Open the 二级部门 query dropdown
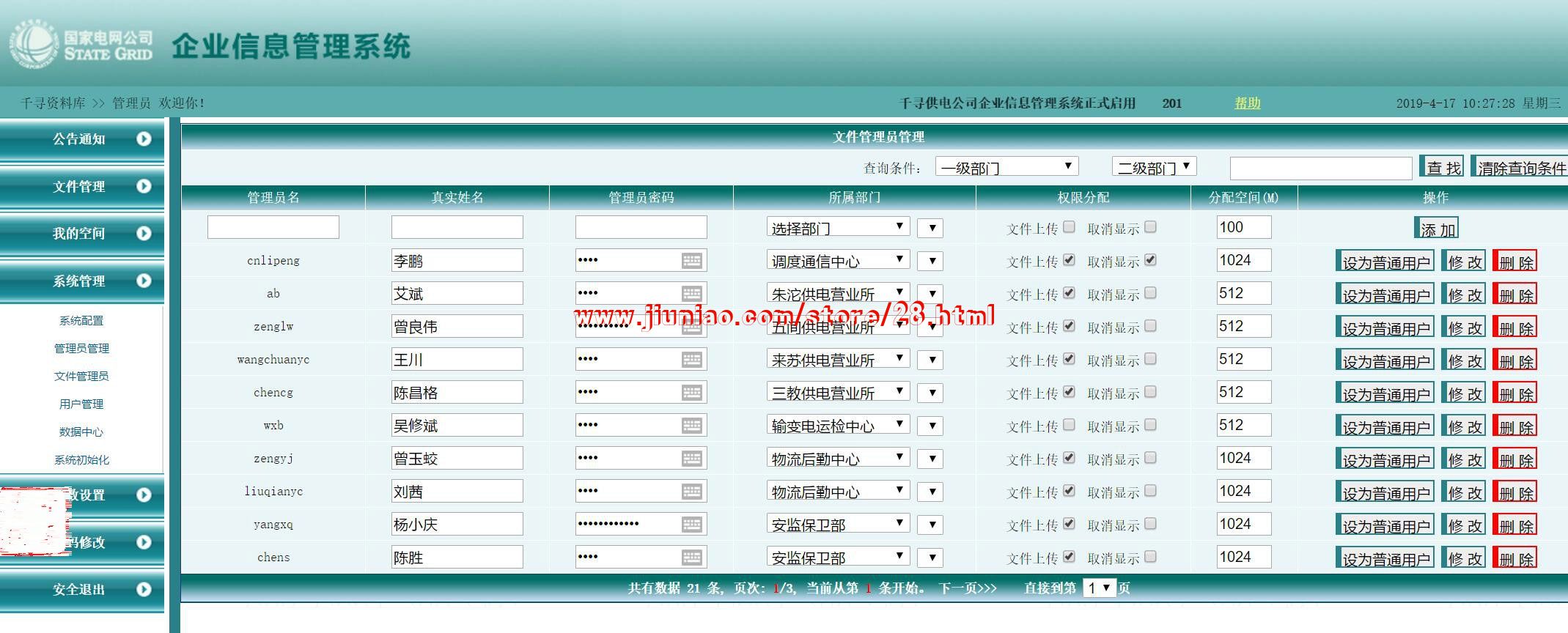 click(x=1155, y=167)
